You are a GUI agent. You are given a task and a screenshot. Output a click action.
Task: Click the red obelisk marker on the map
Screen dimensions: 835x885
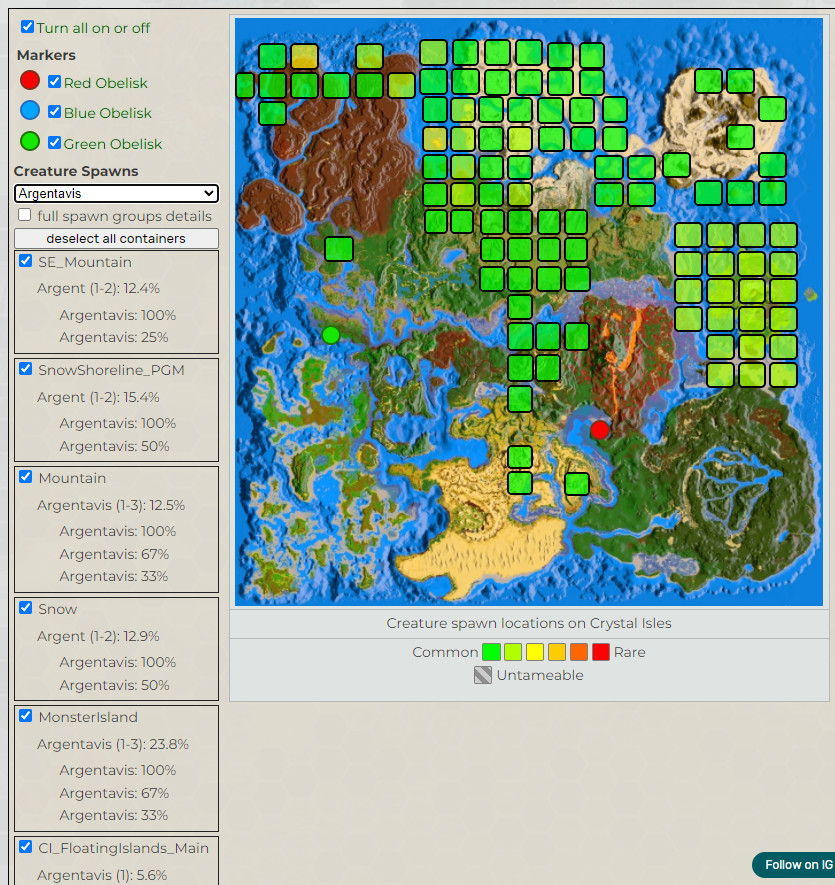(x=600, y=430)
